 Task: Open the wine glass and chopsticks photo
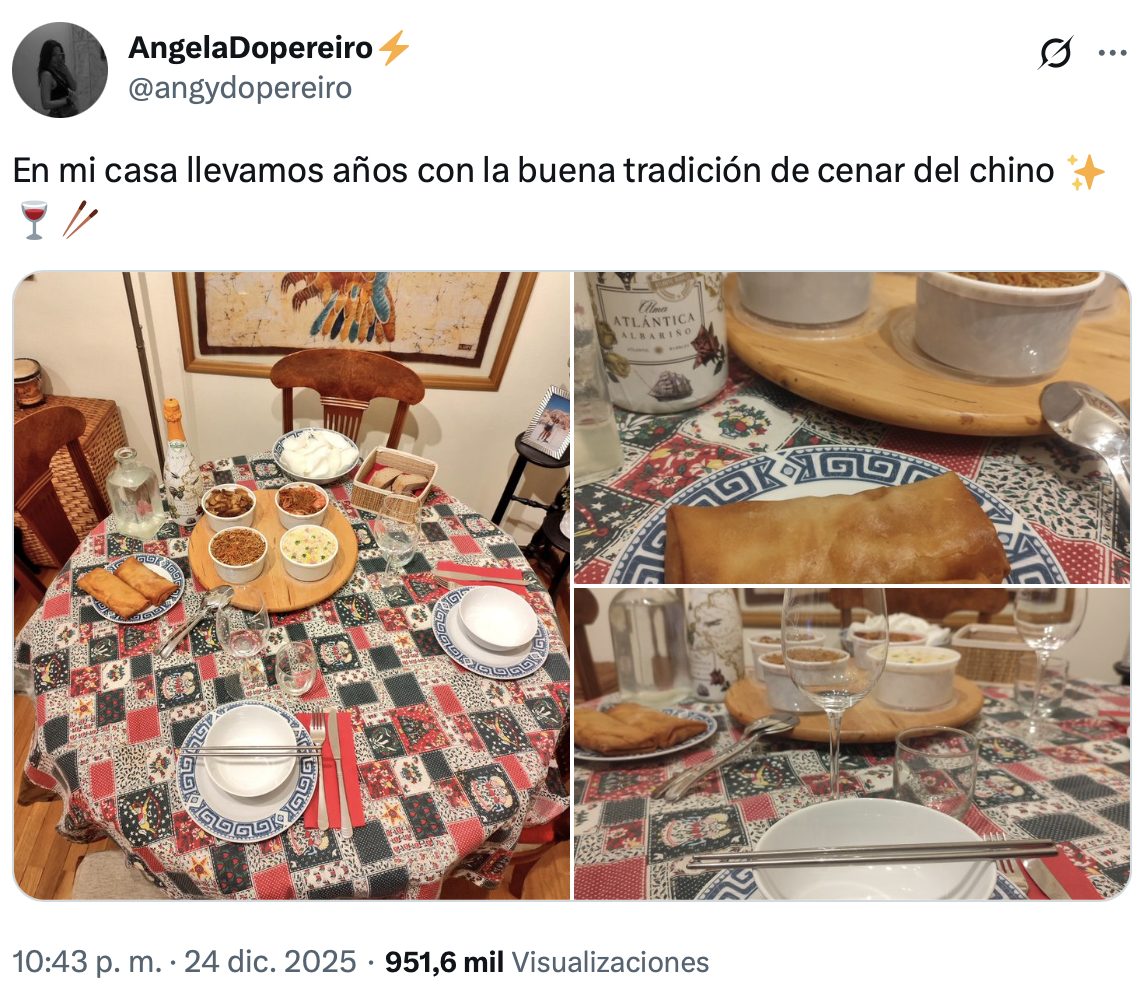pyautogui.click(x=852, y=744)
